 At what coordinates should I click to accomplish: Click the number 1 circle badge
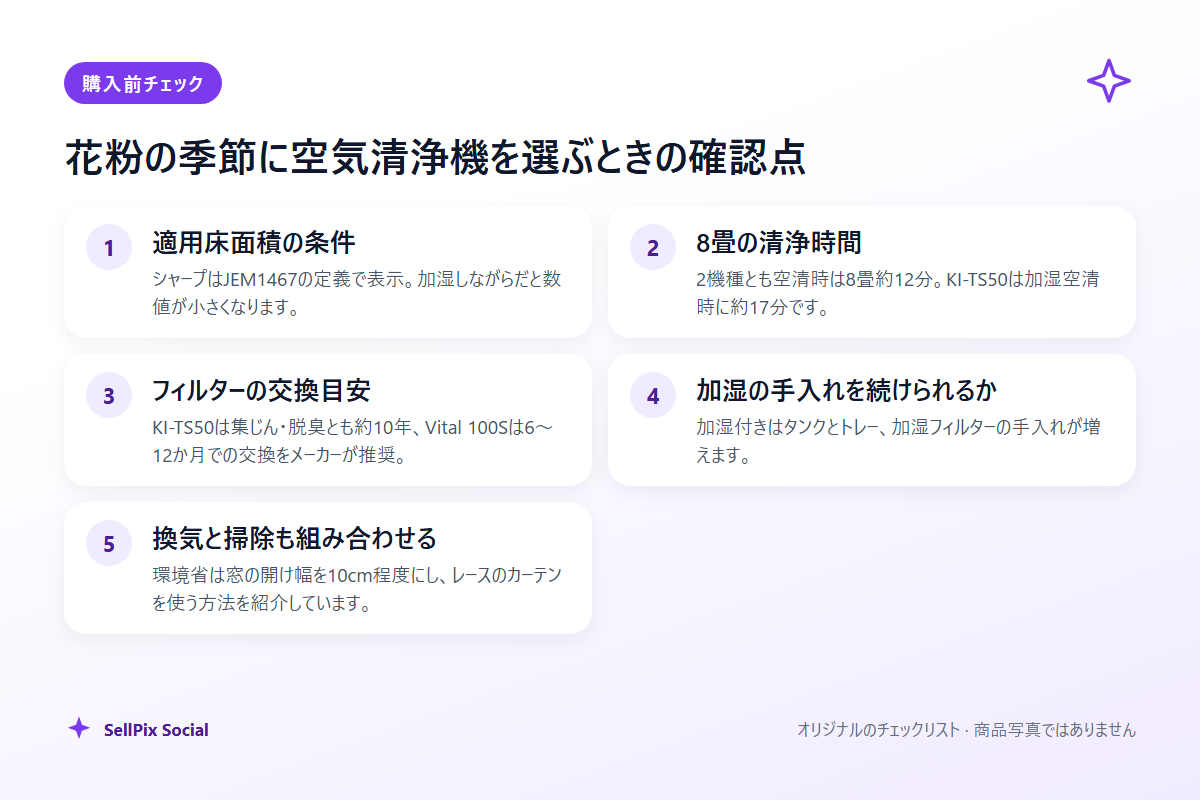click(x=109, y=247)
